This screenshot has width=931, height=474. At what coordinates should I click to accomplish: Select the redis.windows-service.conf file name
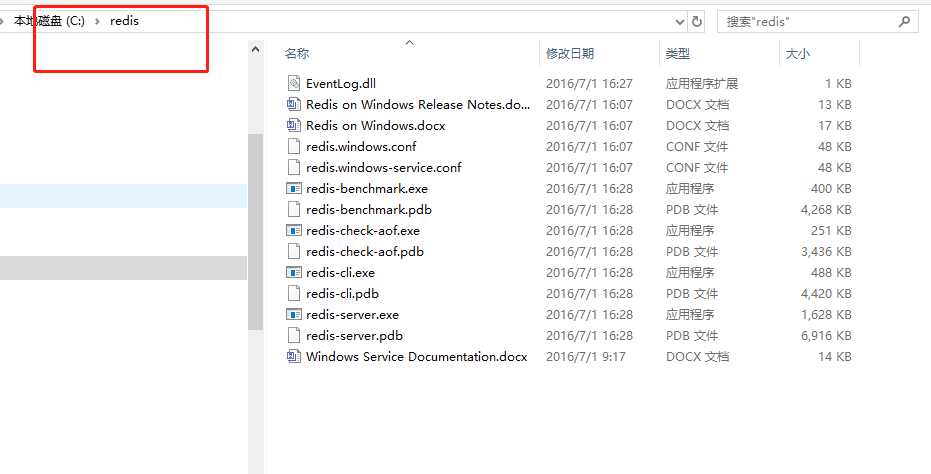[384, 168]
